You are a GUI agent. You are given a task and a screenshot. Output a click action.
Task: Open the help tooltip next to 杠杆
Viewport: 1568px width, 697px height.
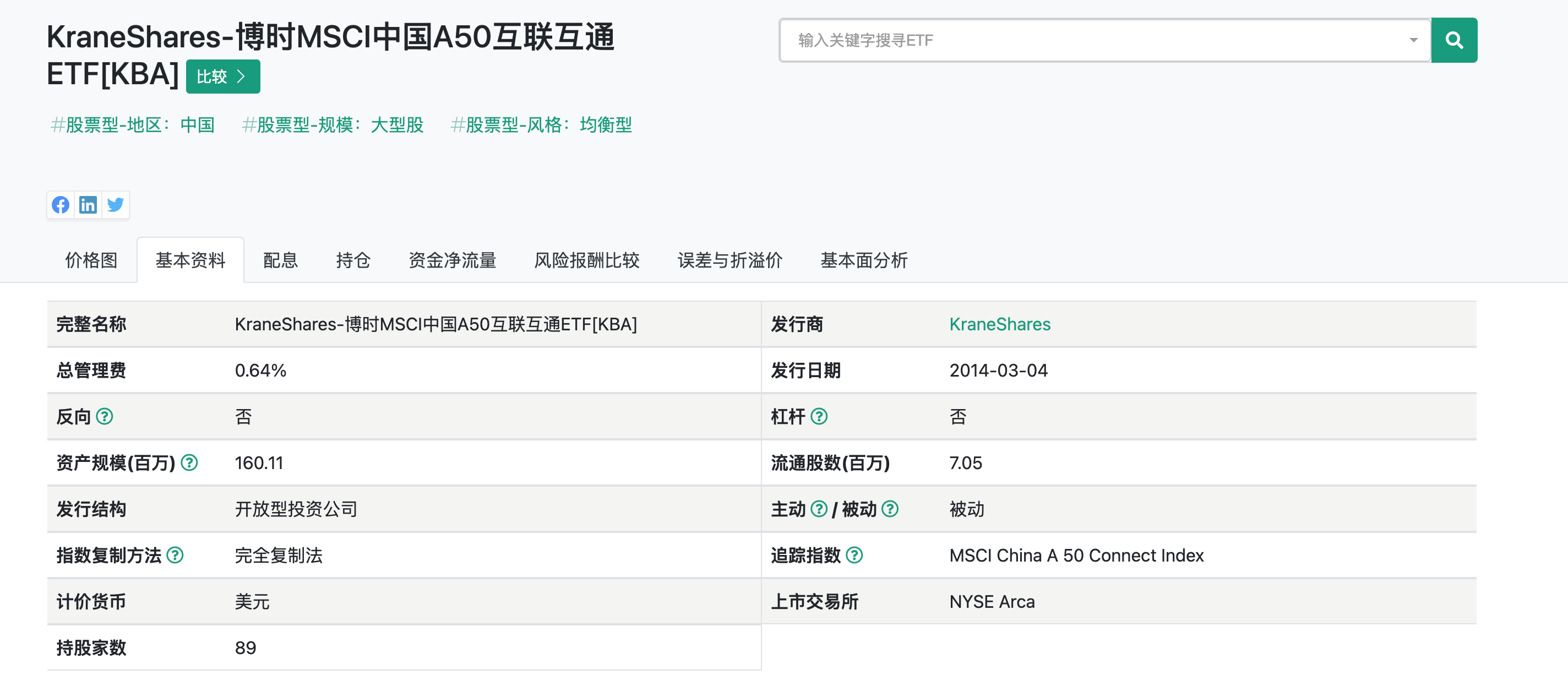(820, 416)
